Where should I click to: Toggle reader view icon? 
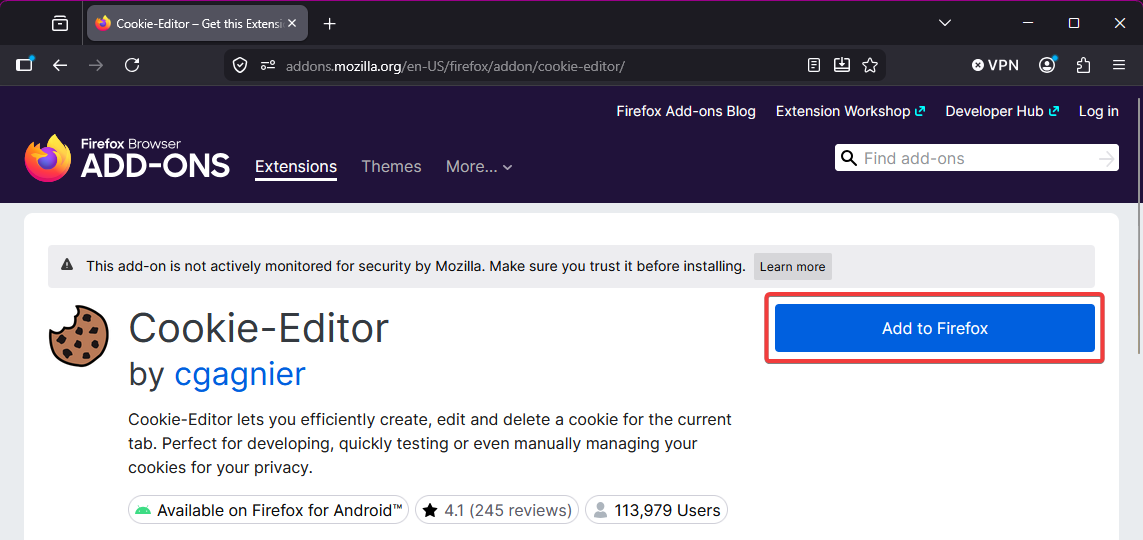(814, 66)
